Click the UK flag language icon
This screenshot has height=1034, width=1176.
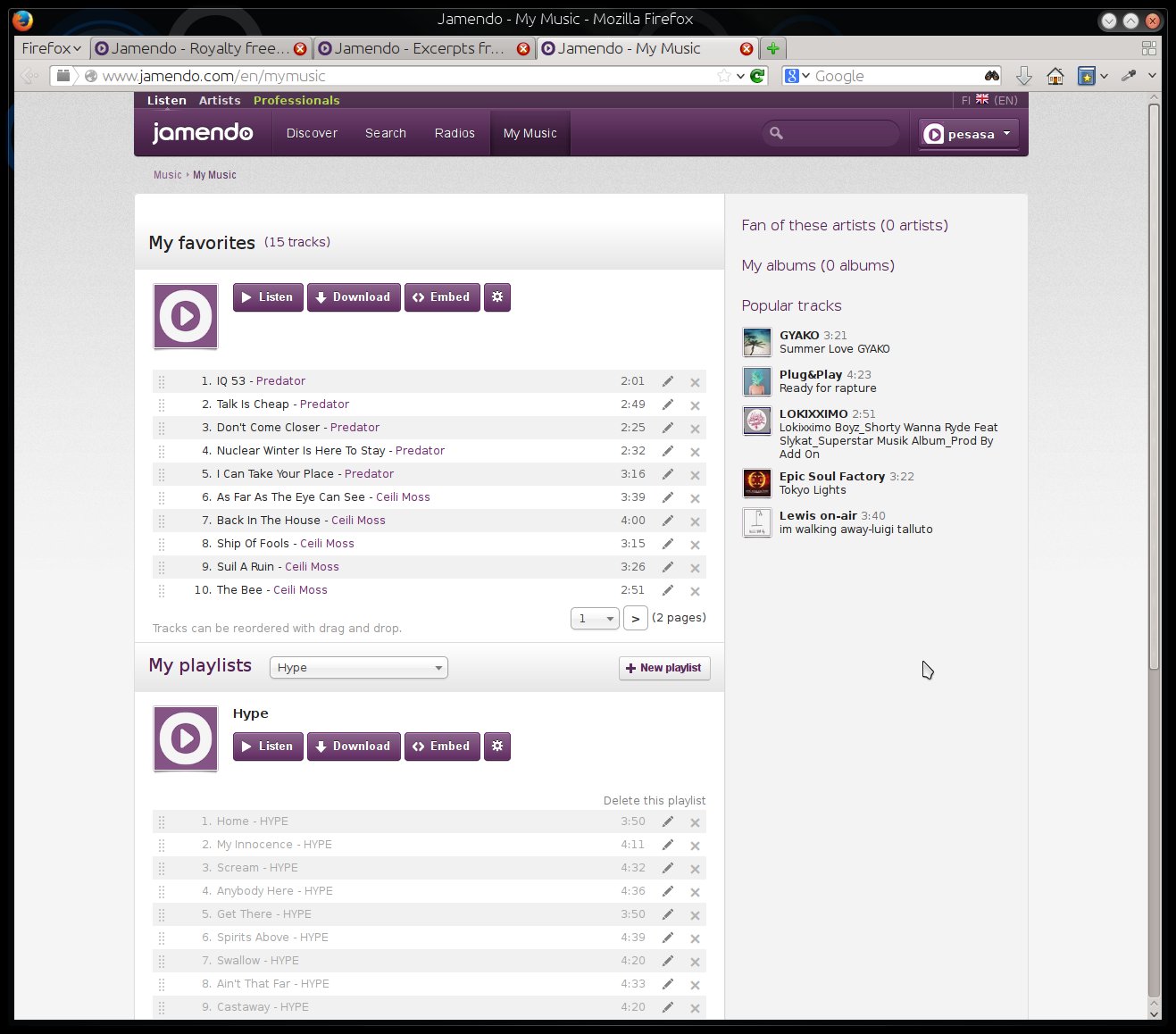[x=982, y=100]
